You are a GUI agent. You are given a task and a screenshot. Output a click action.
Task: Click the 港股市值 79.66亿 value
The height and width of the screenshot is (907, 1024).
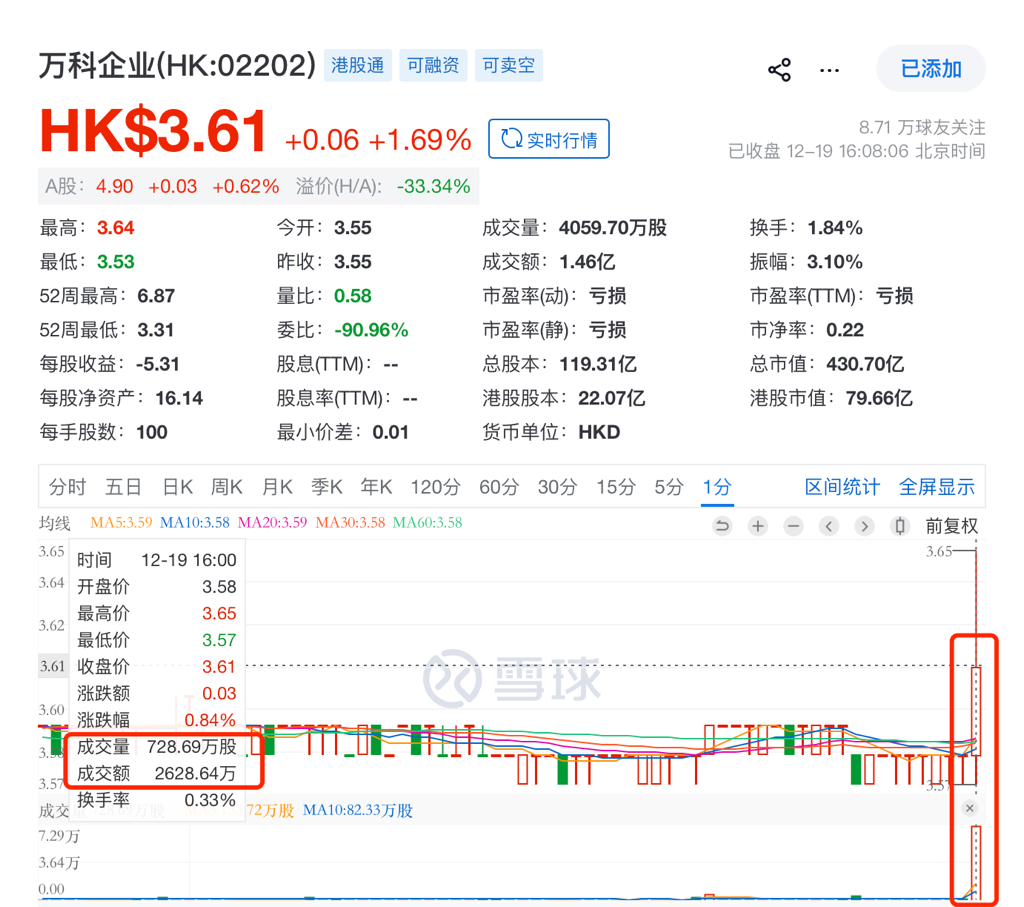click(879, 398)
